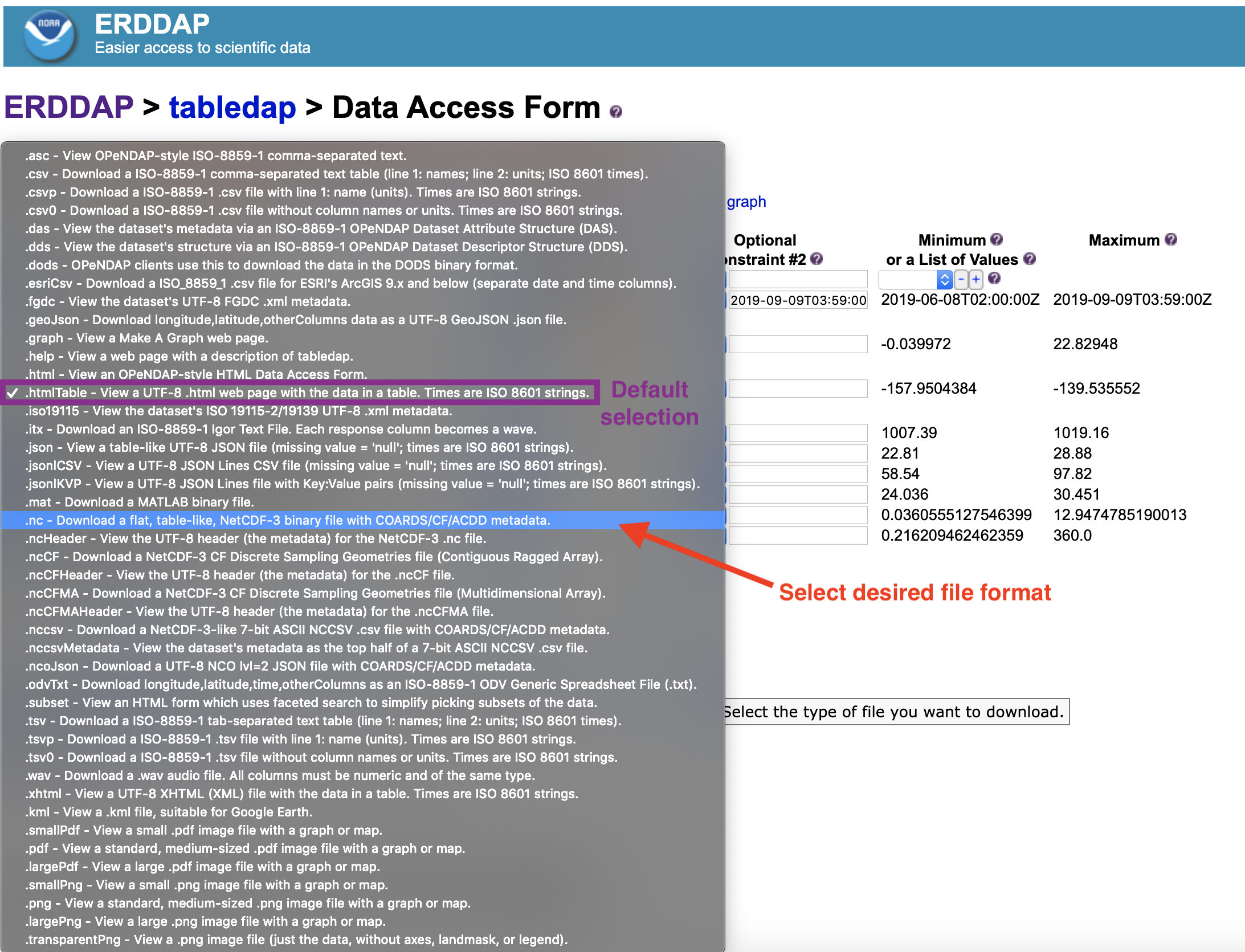Choose the .odvTxt ODV Spreadsheet option

coord(362,684)
